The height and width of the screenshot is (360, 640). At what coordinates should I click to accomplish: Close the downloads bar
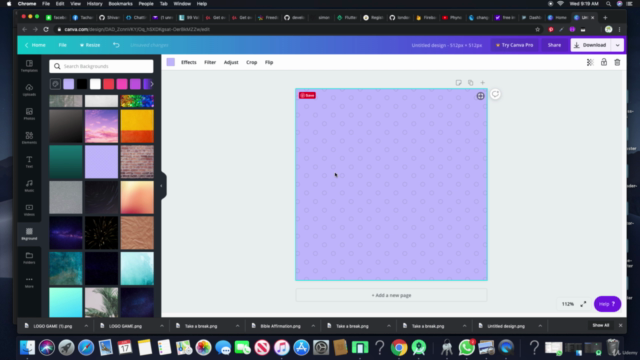click(620, 325)
